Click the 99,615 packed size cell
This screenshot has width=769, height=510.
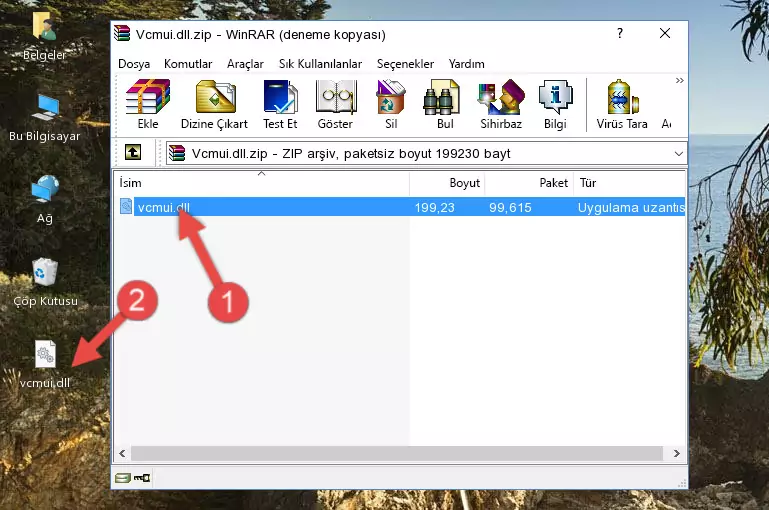coord(510,207)
